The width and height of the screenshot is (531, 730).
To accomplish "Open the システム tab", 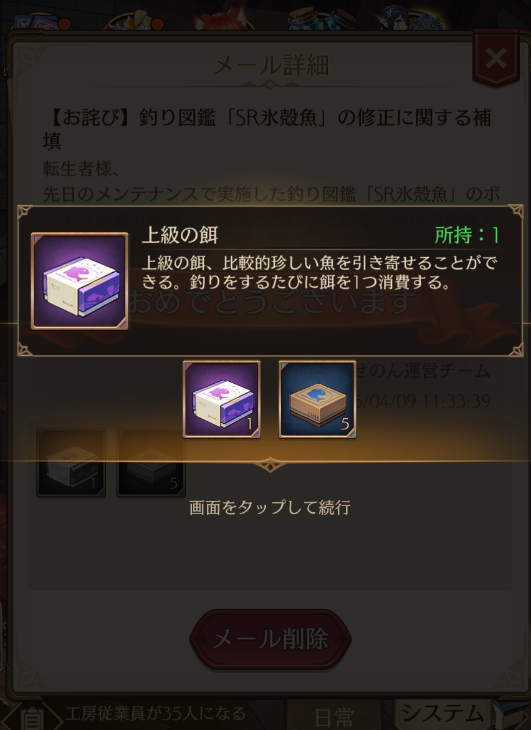I will point(442,714).
